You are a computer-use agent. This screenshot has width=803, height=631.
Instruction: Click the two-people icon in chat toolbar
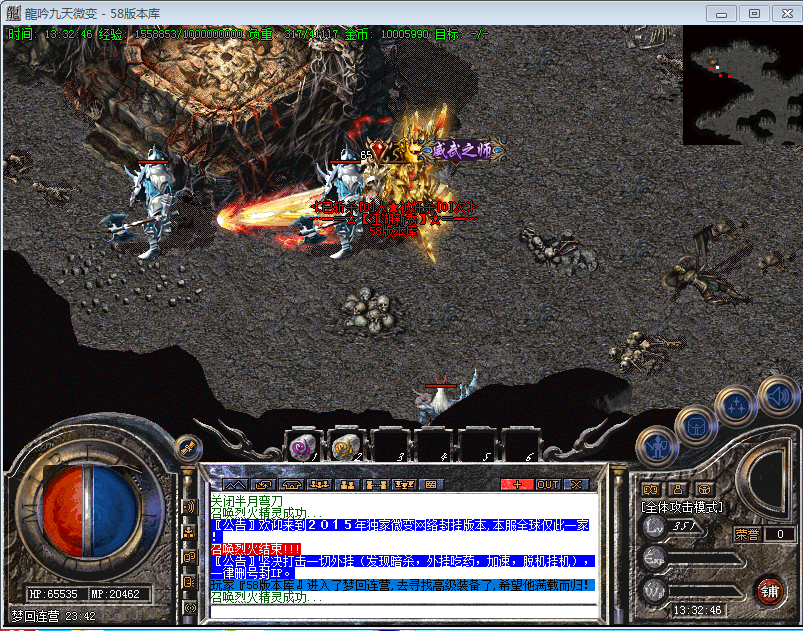click(x=347, y=484)
